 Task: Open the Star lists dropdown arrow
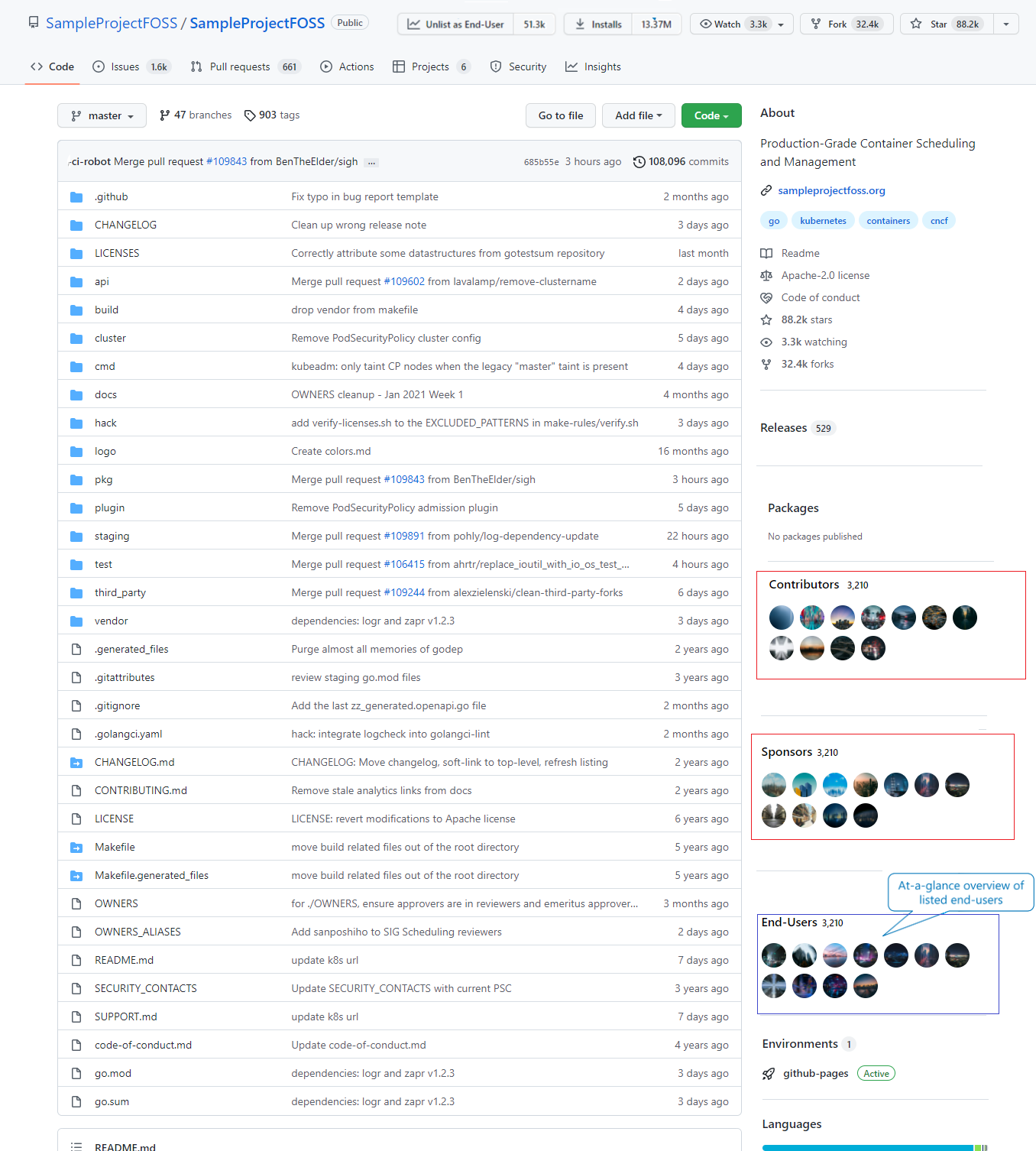click(1006, 24)
